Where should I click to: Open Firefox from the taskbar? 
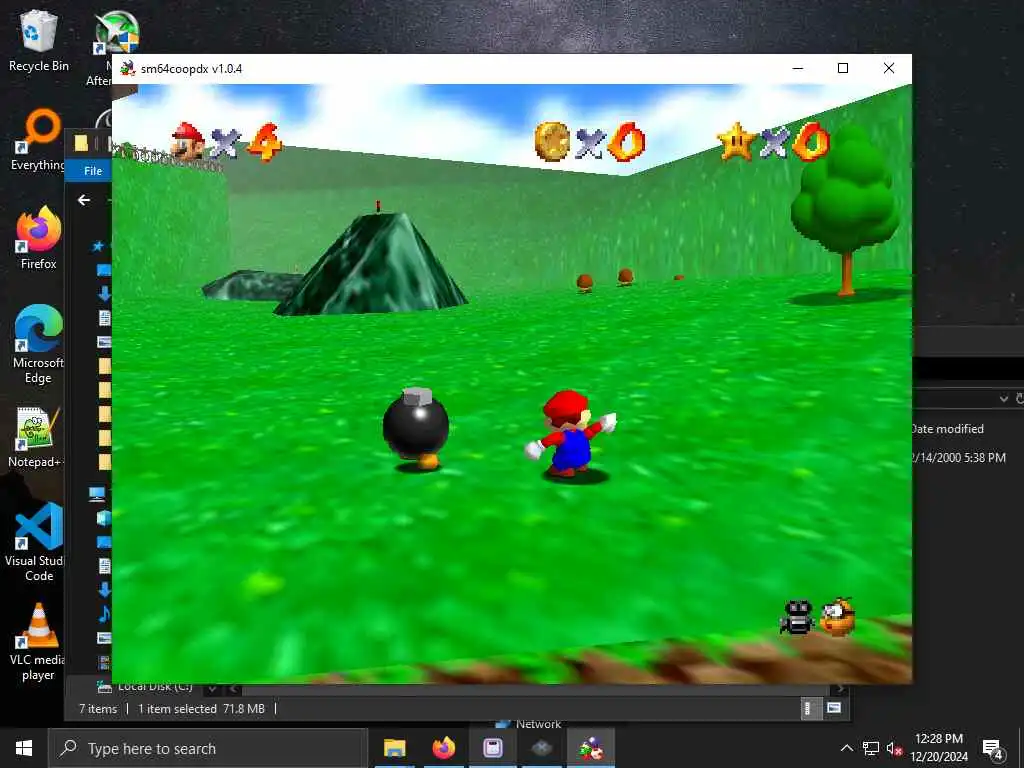click(443, 748)
